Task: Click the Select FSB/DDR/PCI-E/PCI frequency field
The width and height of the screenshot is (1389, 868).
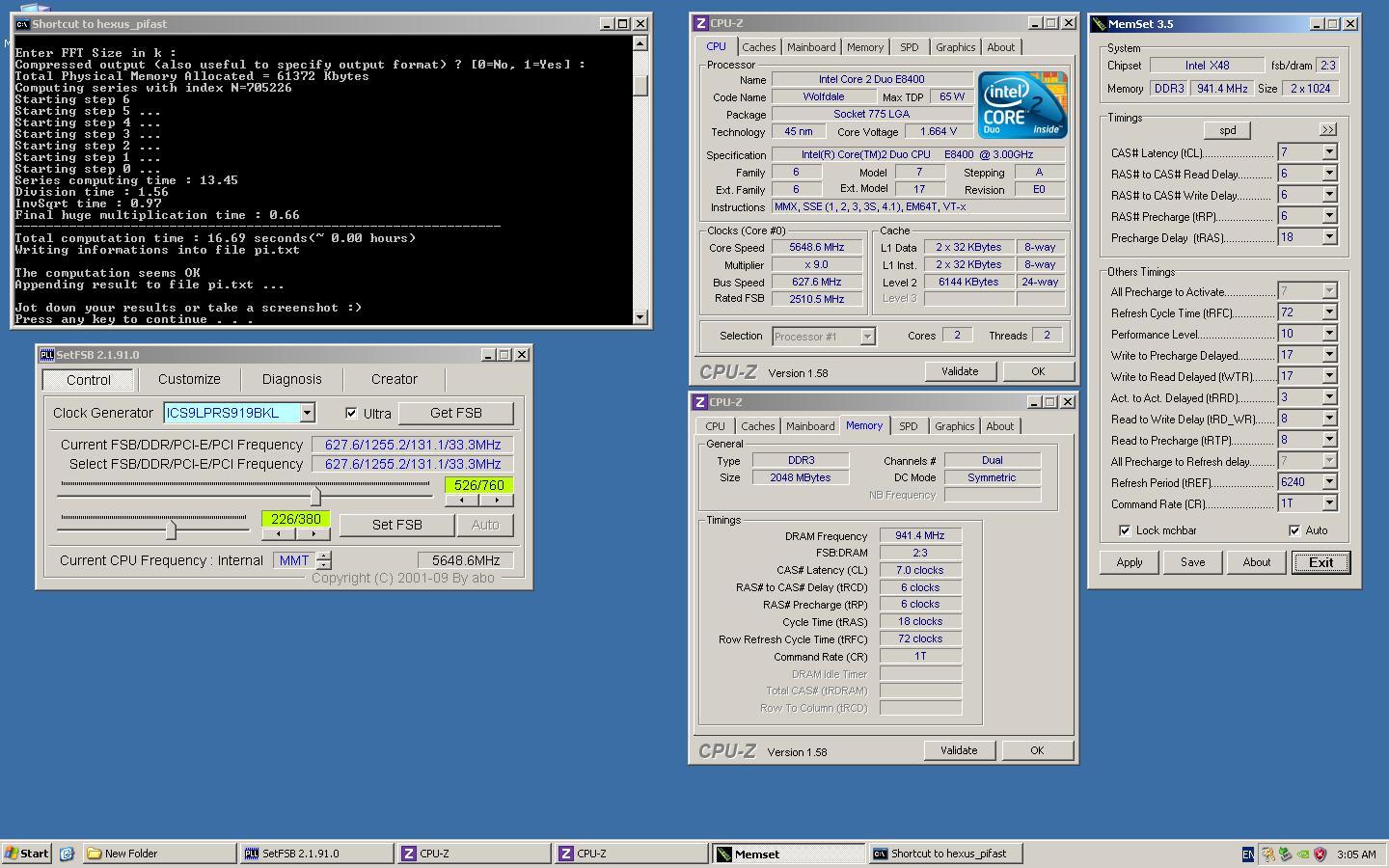Action: [413, 464]
